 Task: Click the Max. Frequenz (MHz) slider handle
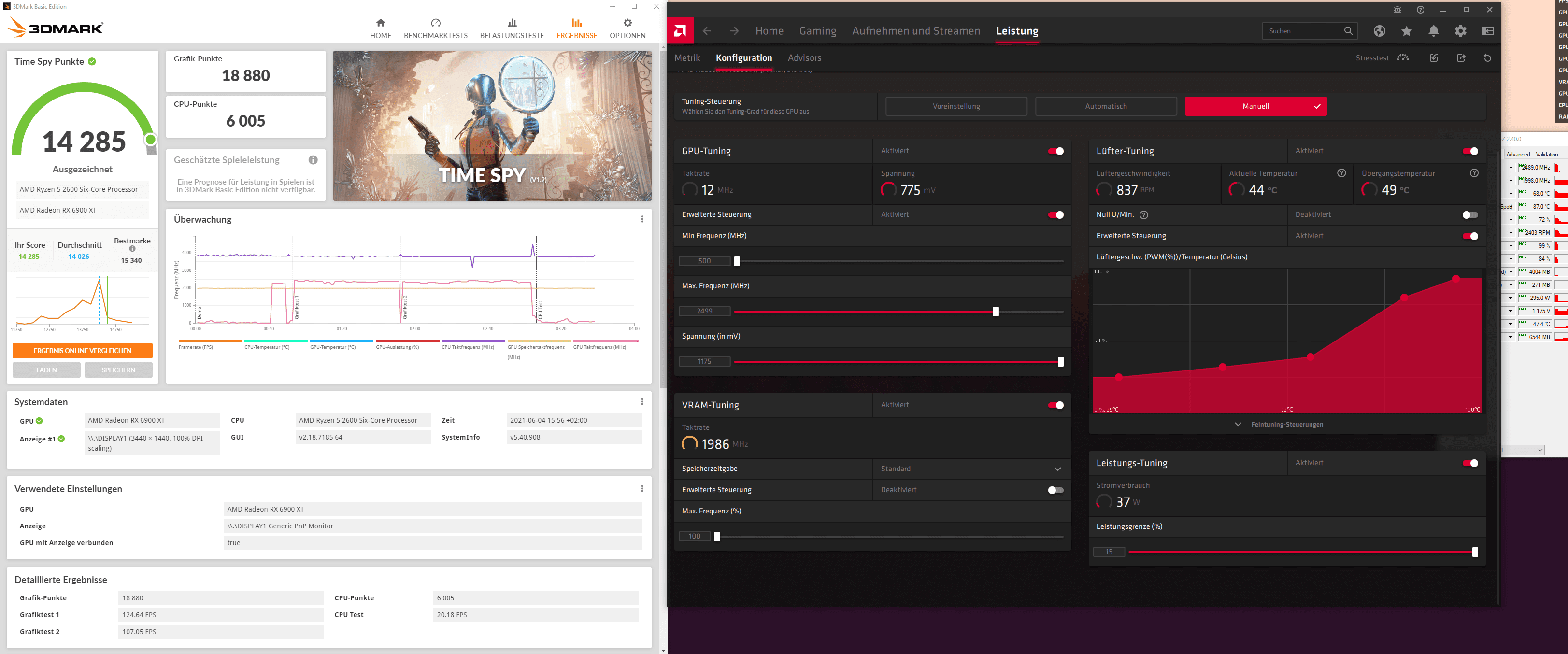[x=996, y=312]
